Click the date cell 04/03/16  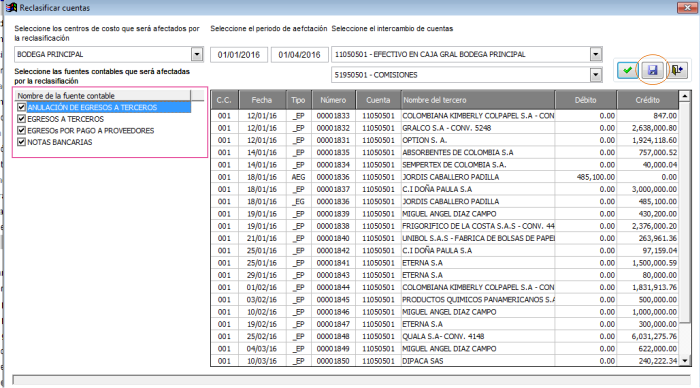click(262, 349)
